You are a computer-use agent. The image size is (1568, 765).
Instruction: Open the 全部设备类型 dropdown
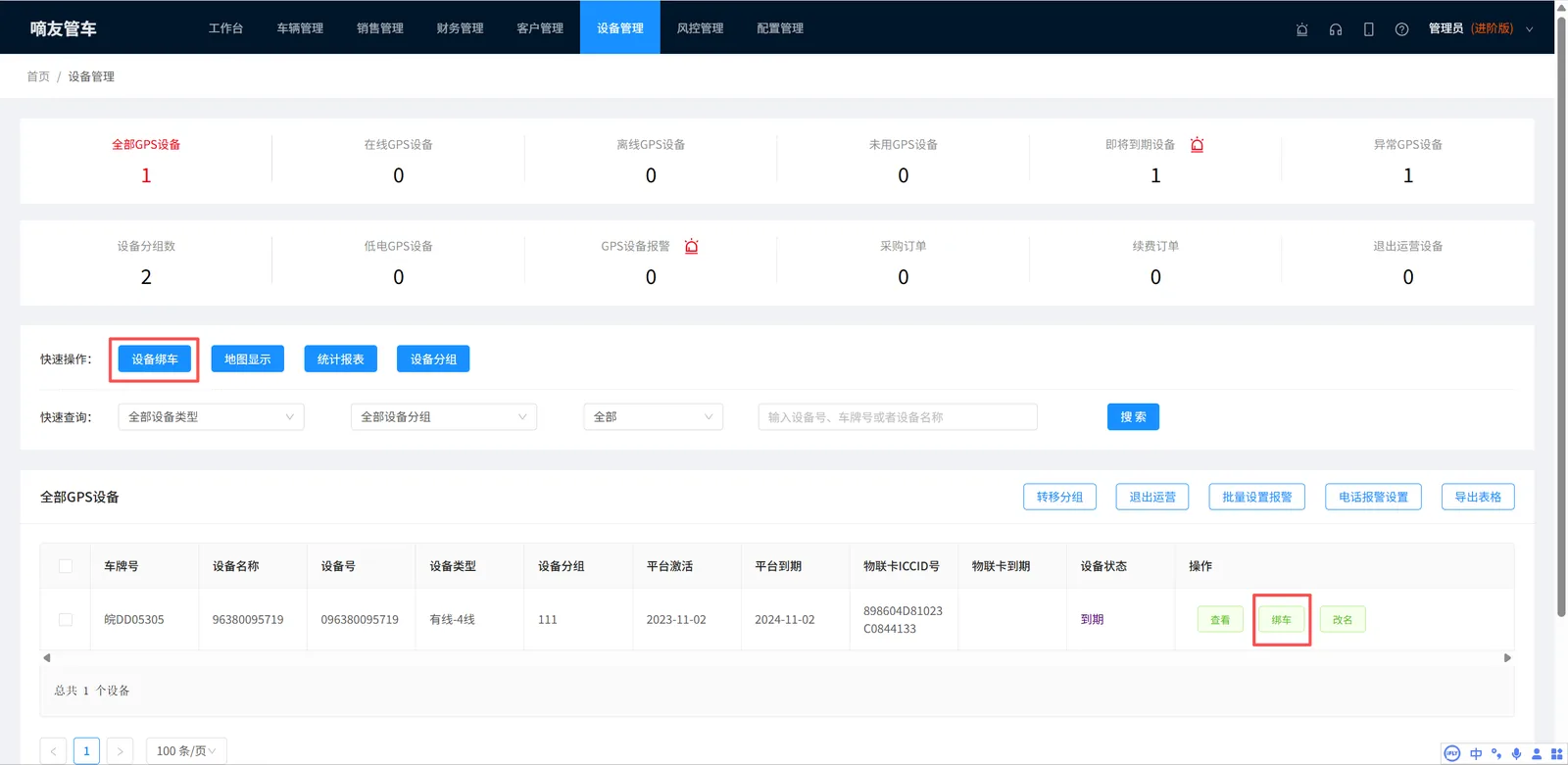tap(211, 417)
